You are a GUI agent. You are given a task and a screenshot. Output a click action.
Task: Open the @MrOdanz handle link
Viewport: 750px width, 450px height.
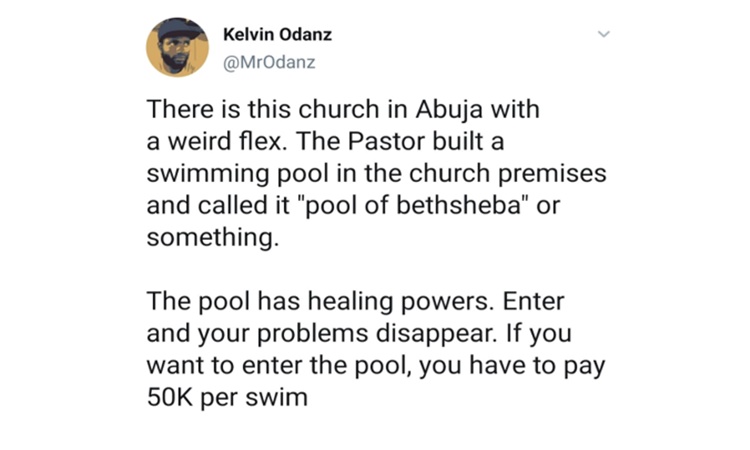(268, 62)
